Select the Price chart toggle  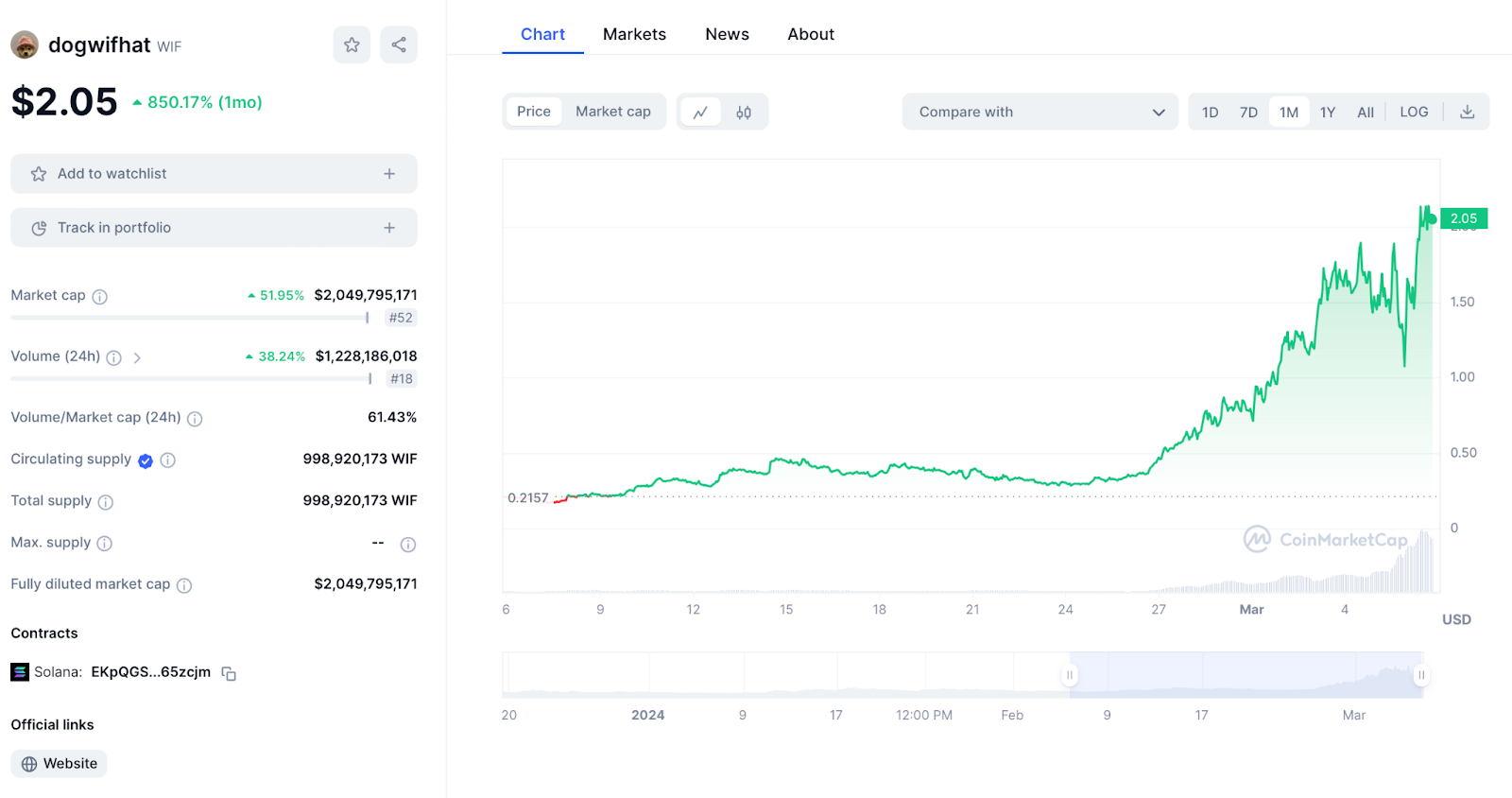pyautogui.click(x=534, y=112)
